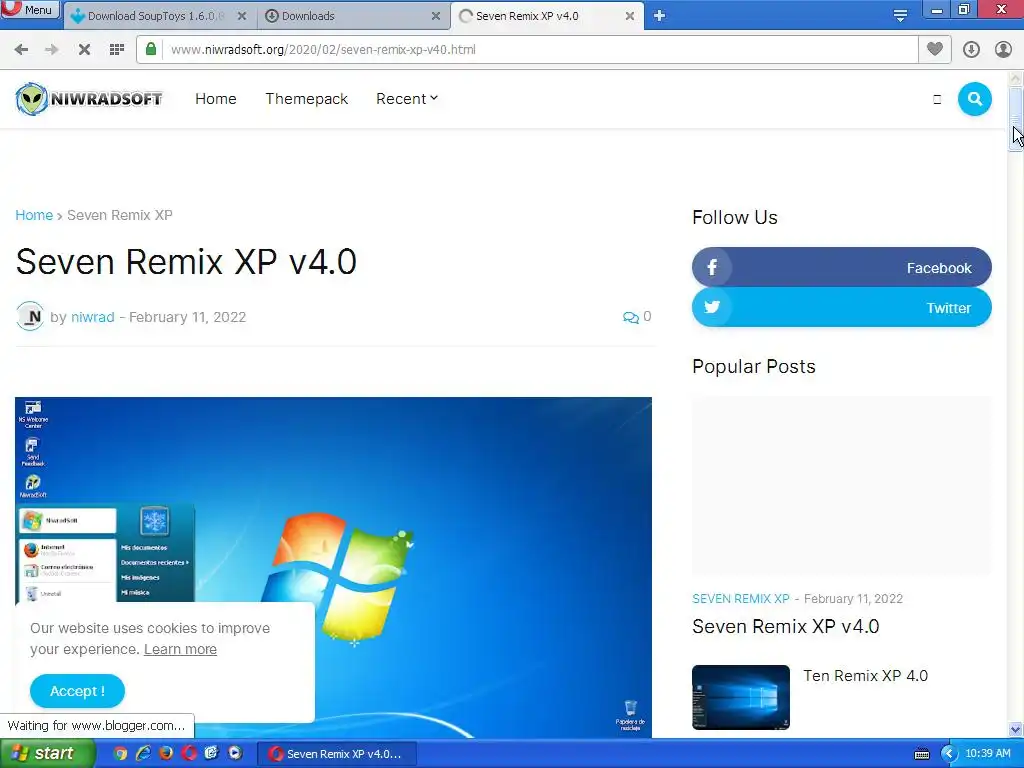Close the Downloads tab

coord(436,16)
